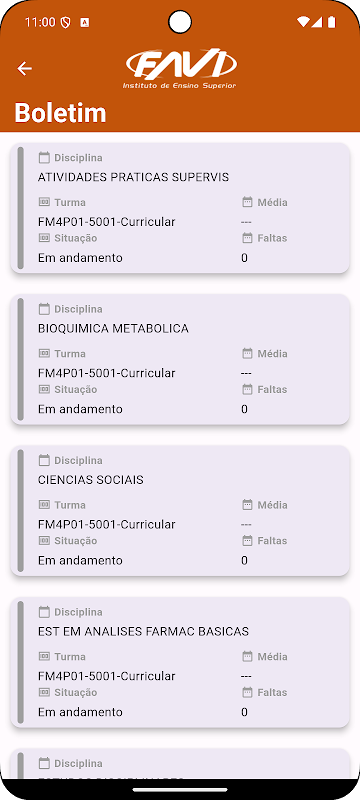The width and height of the screenshot is (360, 800).
Task: Click Turma ID icon in Bioquimica Metabolica card
Action: click(44, 354)
